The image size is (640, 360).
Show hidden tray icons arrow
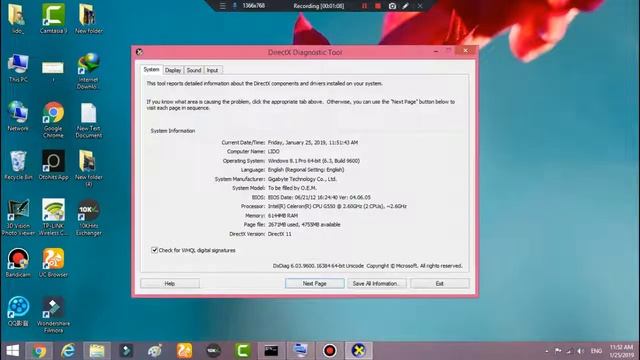pyautogui.click(x=547, y=351)
